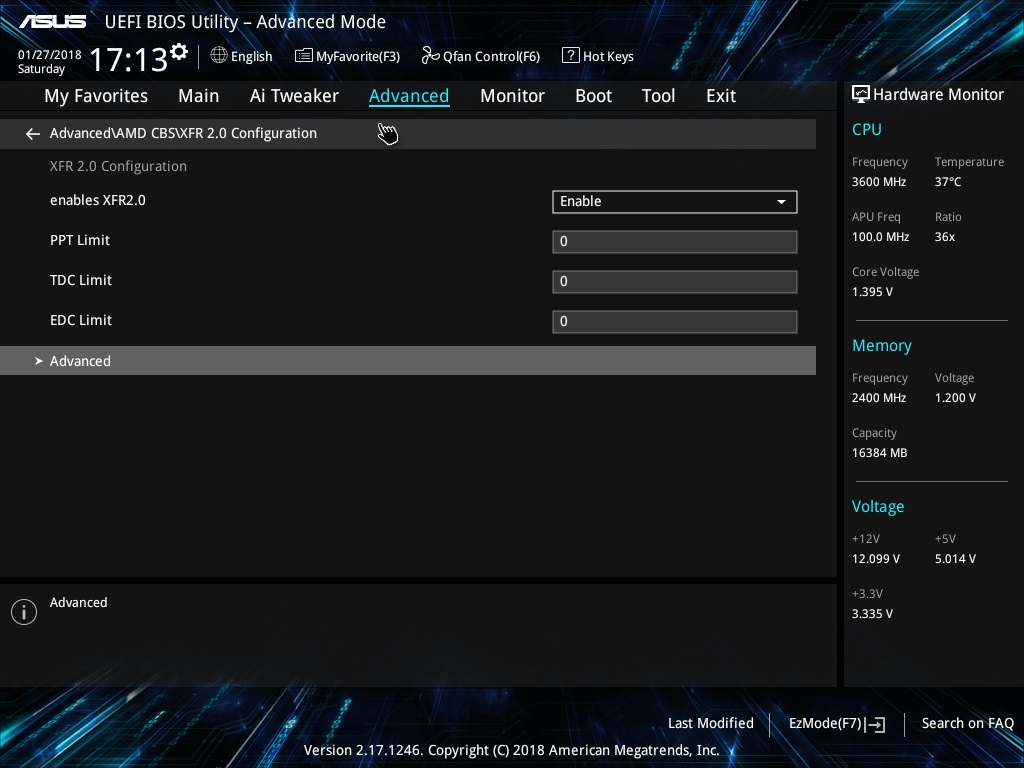
Task: Click the dropdown arrow next to Enable
Action: click(781, 202)
